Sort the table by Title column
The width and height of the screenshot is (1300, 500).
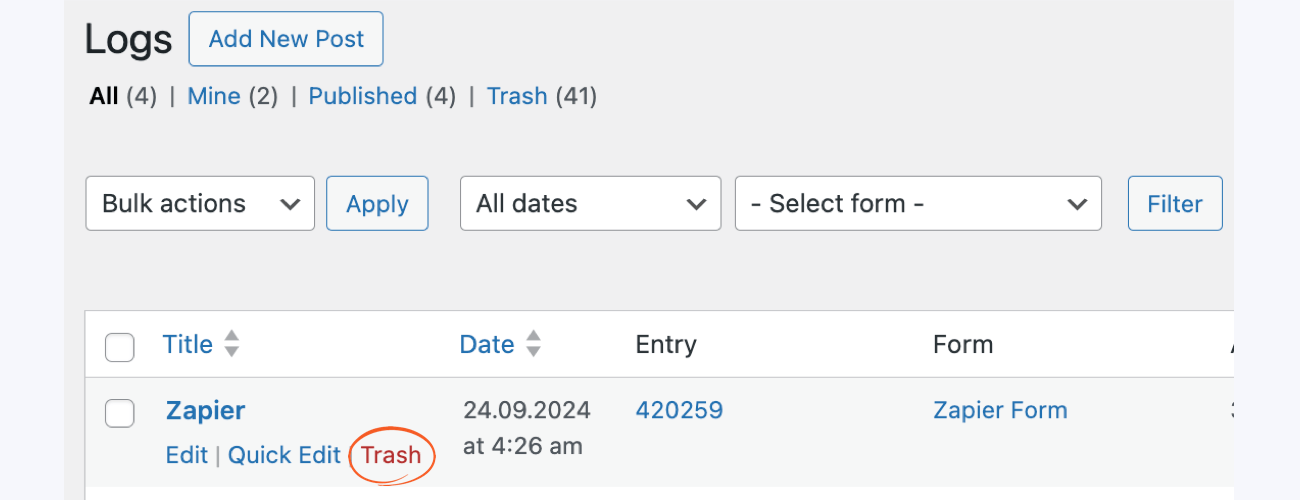[x=188, y=344]
